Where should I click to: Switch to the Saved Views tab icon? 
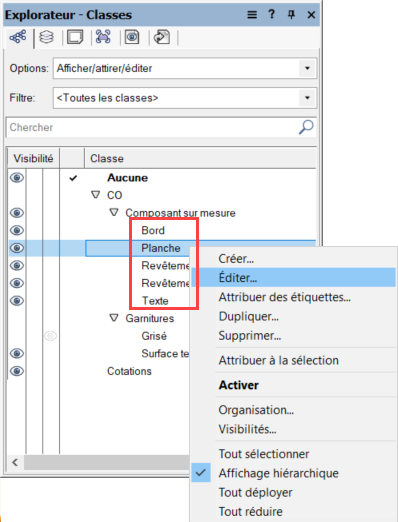[132, 37]
